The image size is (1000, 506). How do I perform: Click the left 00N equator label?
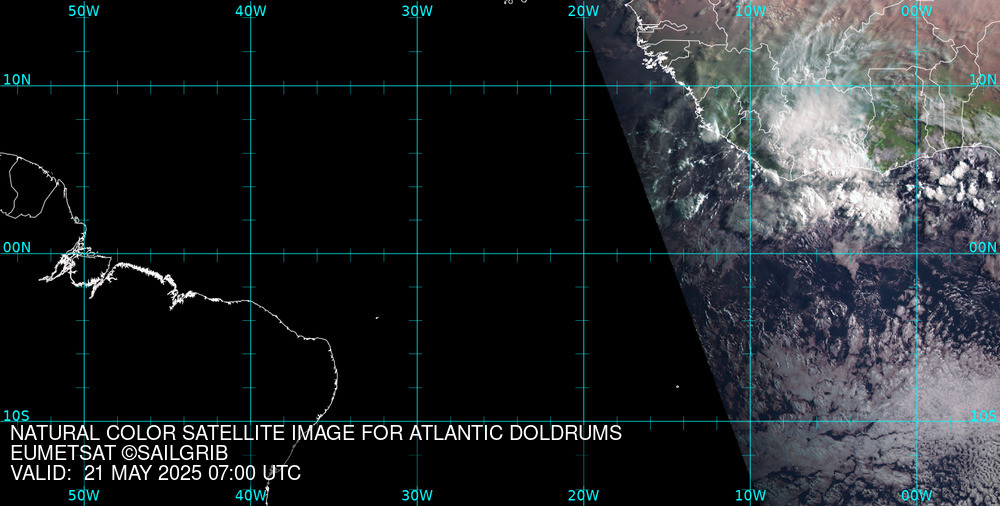click(x=17, y=248)
